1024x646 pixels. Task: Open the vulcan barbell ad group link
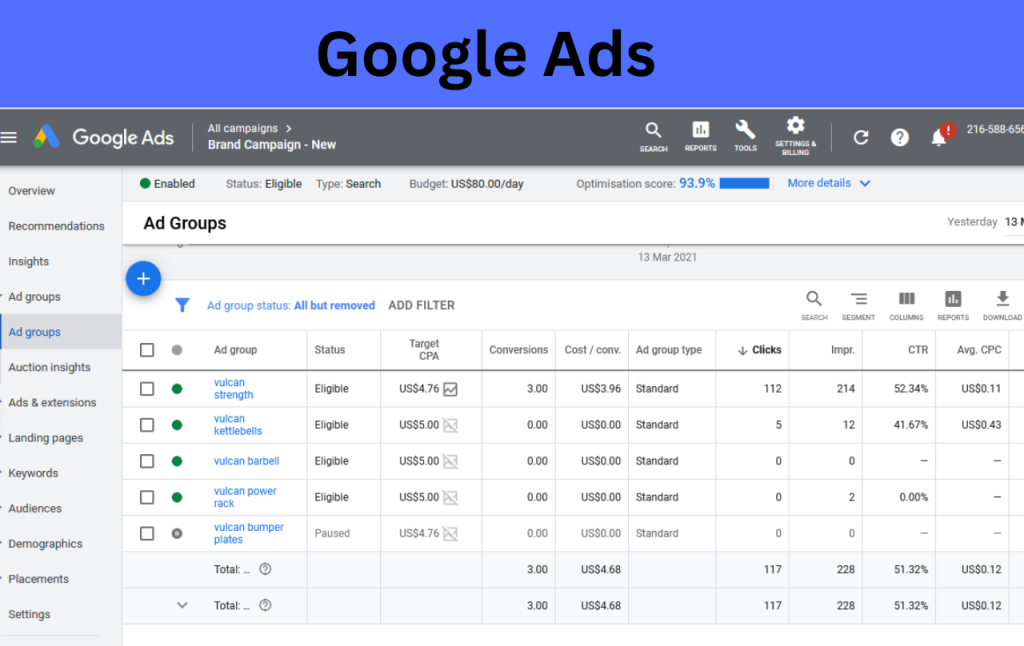pos(246,461)
